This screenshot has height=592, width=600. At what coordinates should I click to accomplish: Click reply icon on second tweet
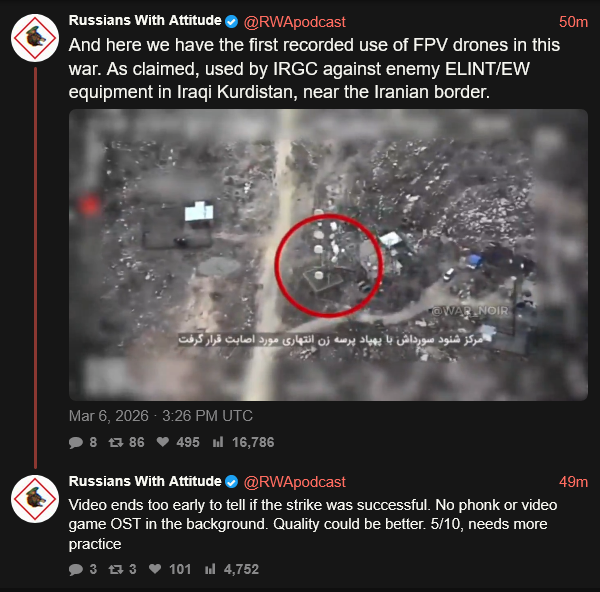tap(76, 569)
